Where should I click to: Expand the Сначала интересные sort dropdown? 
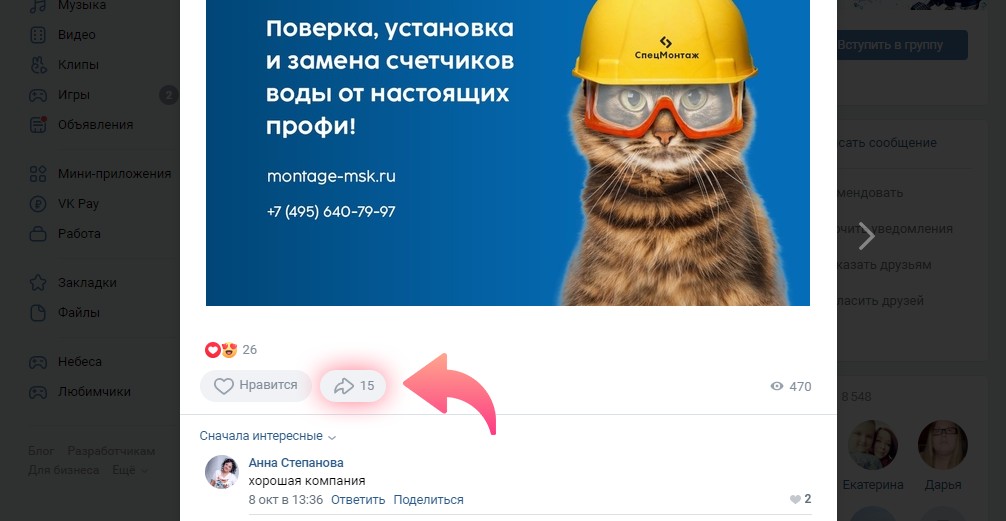pos(268,436)
